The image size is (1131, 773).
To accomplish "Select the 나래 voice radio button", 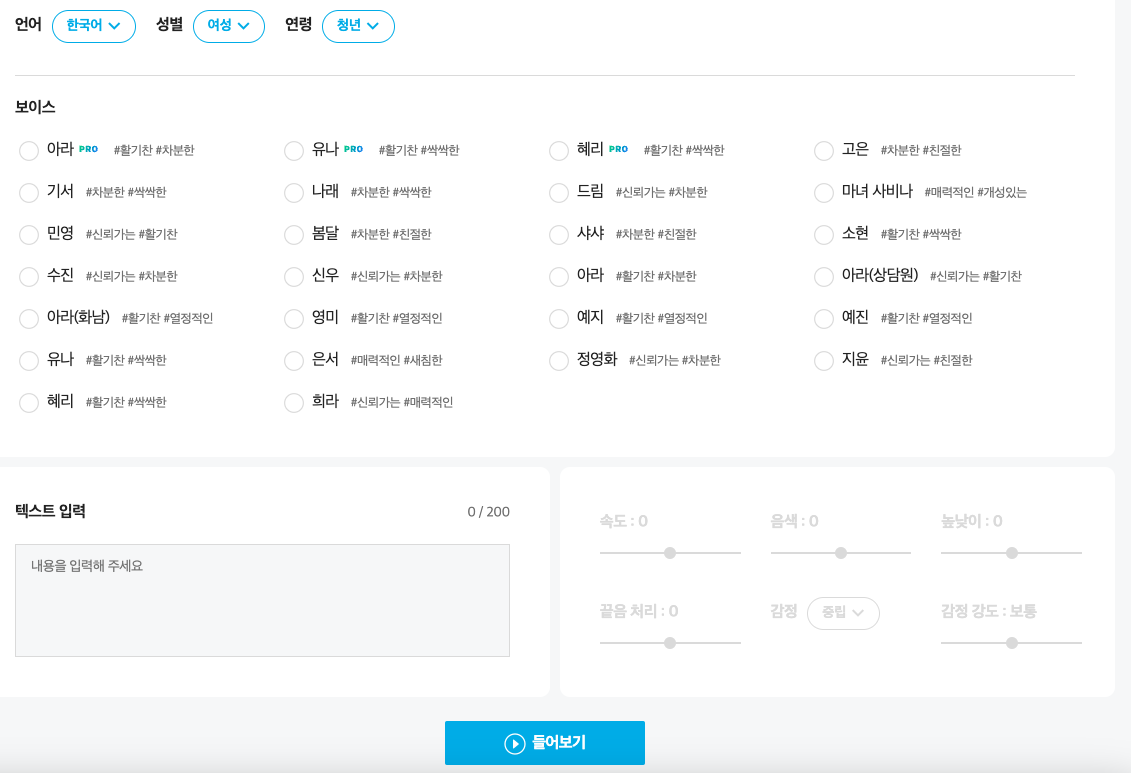I will pyautogui.click(x=294, y=193).
